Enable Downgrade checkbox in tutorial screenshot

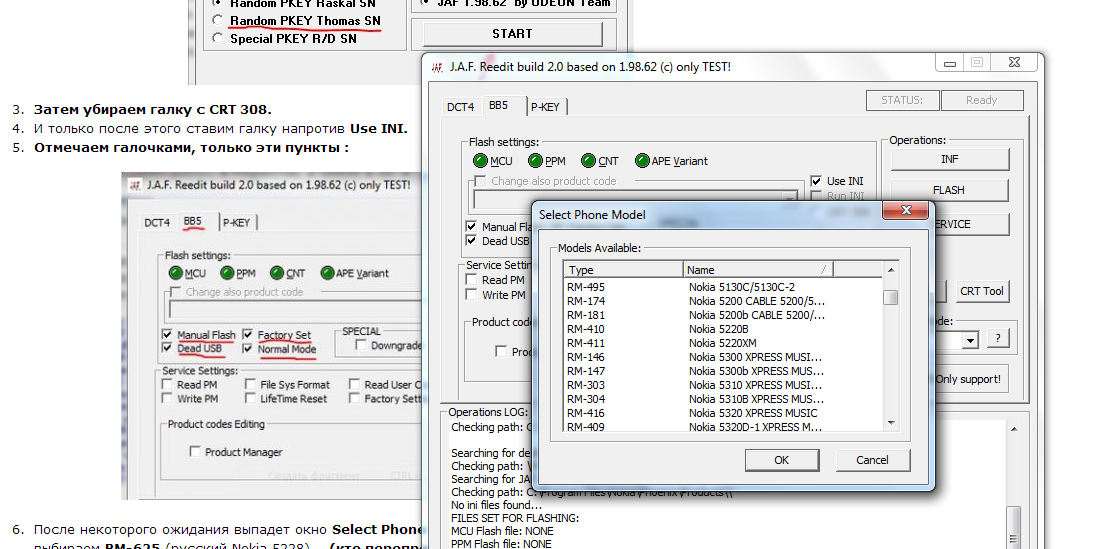[x=360, y=345]
